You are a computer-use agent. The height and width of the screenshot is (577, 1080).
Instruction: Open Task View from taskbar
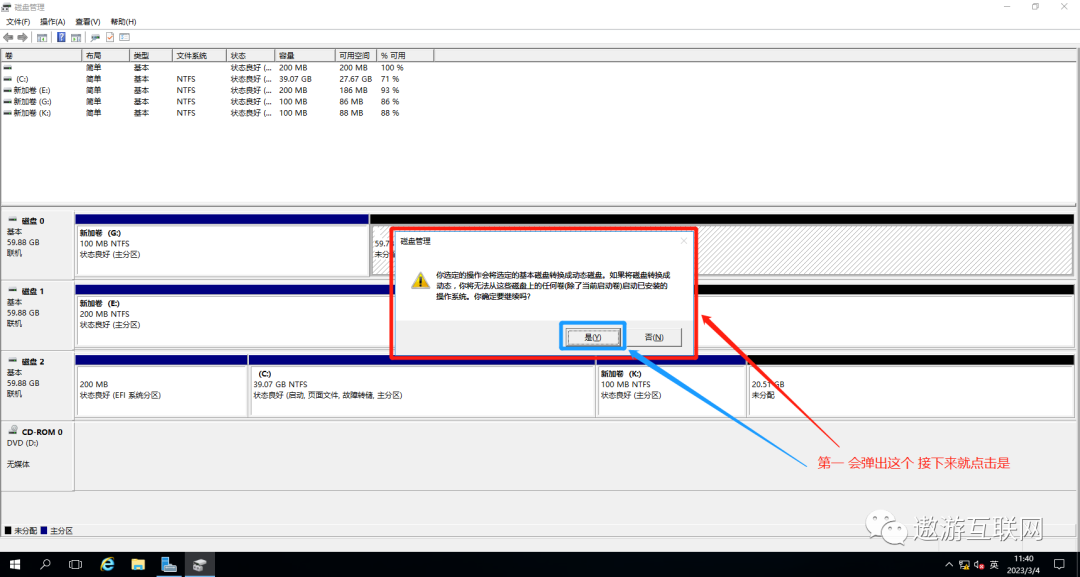(x=76, y=565)
